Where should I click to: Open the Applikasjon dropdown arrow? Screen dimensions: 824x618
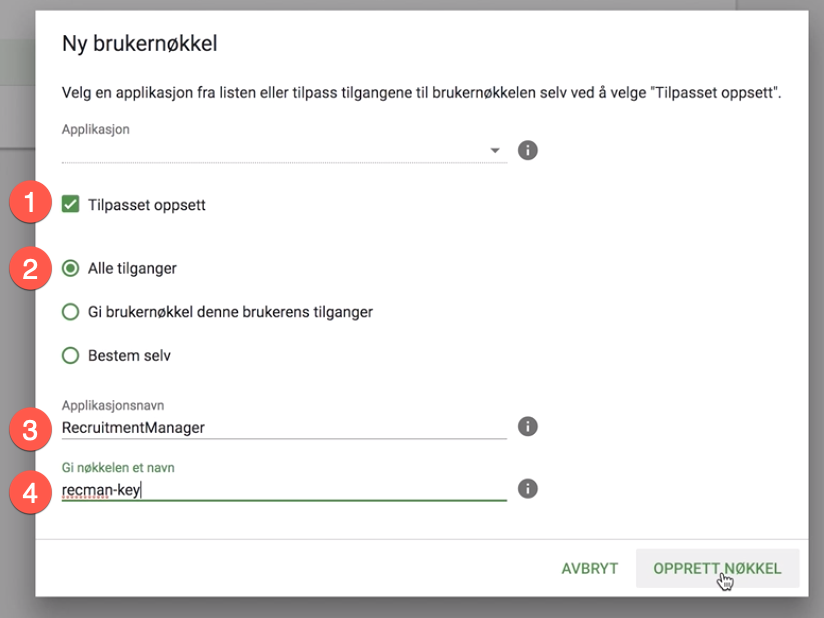tap(495, 151)
